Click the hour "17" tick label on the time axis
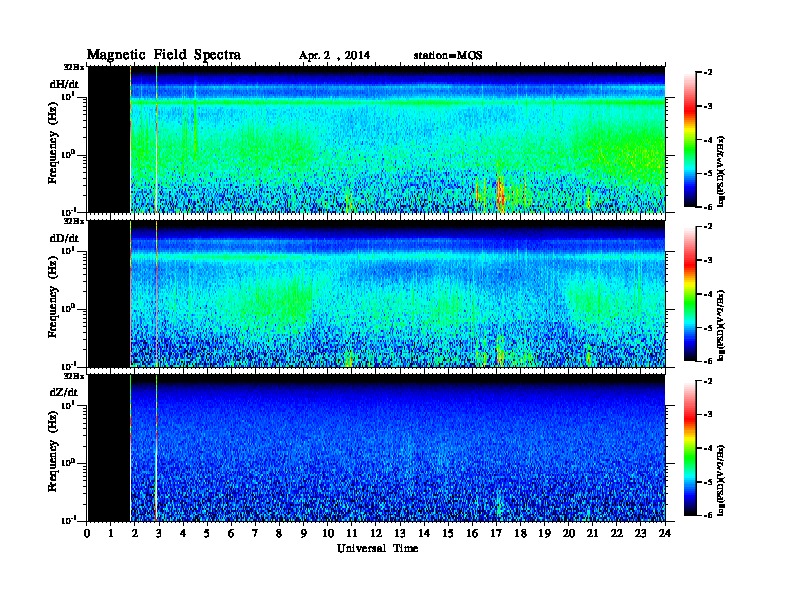Screen dimensions: 792x612 [496, 533]
